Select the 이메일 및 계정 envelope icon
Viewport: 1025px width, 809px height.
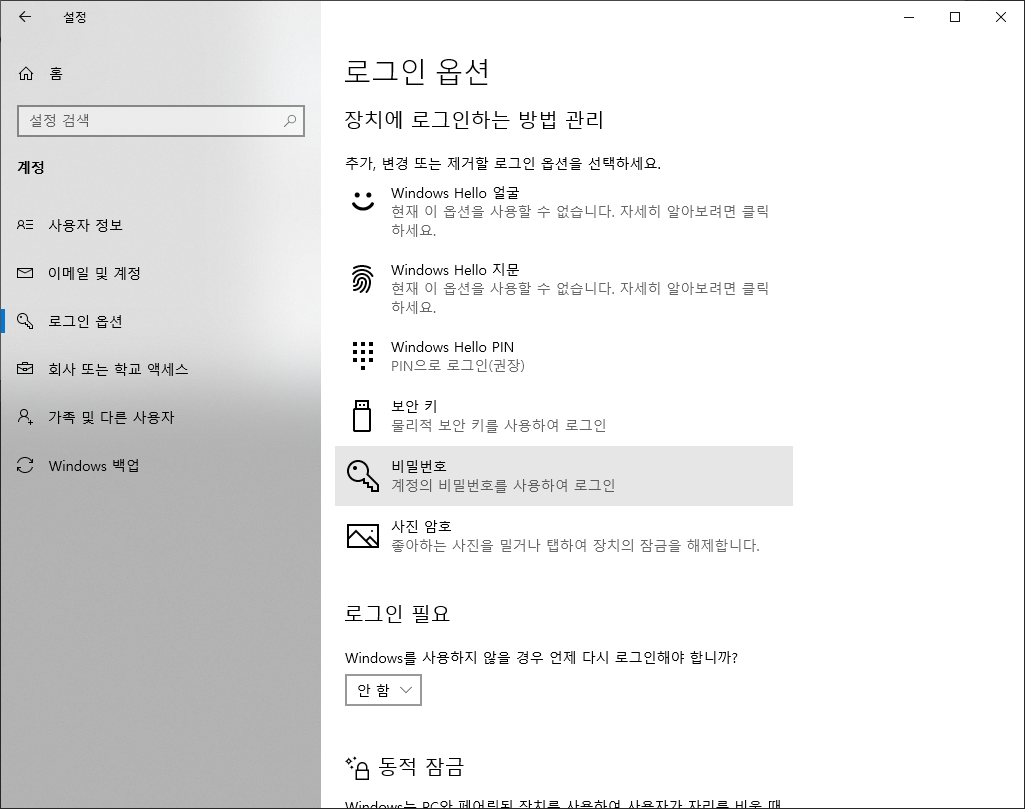[25, 273]
